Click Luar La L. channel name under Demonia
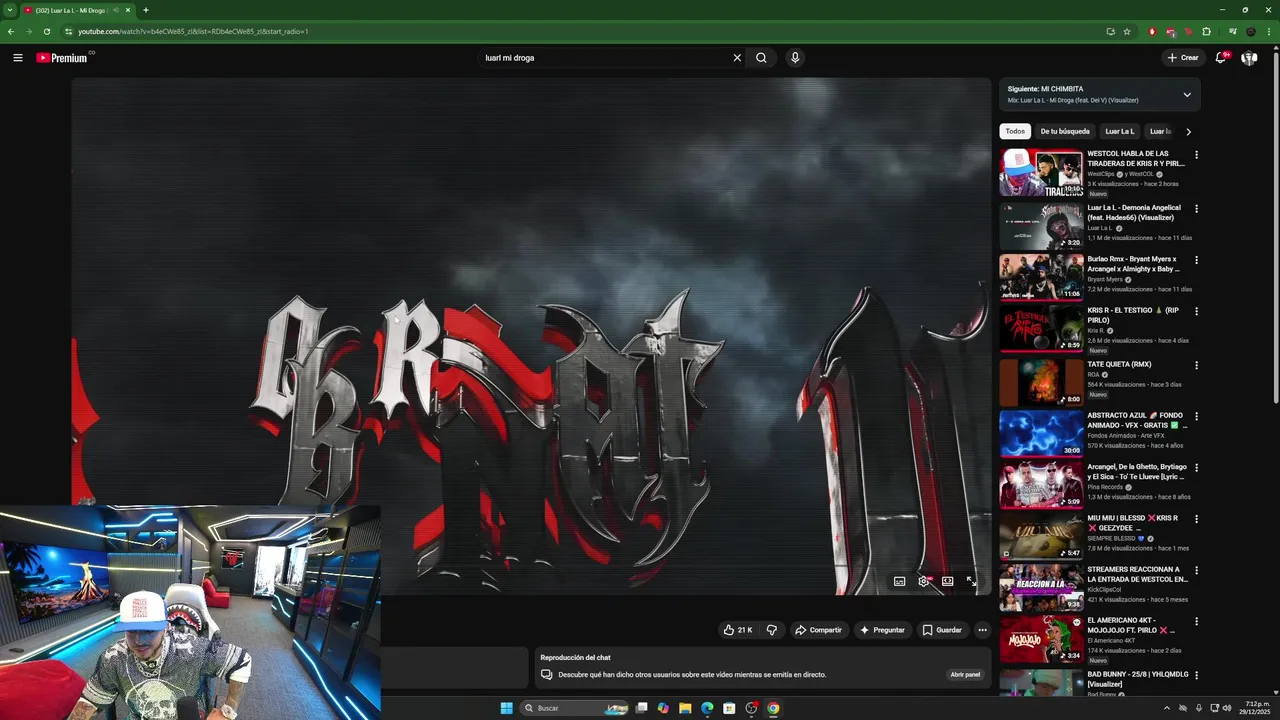 point(1100,228)
